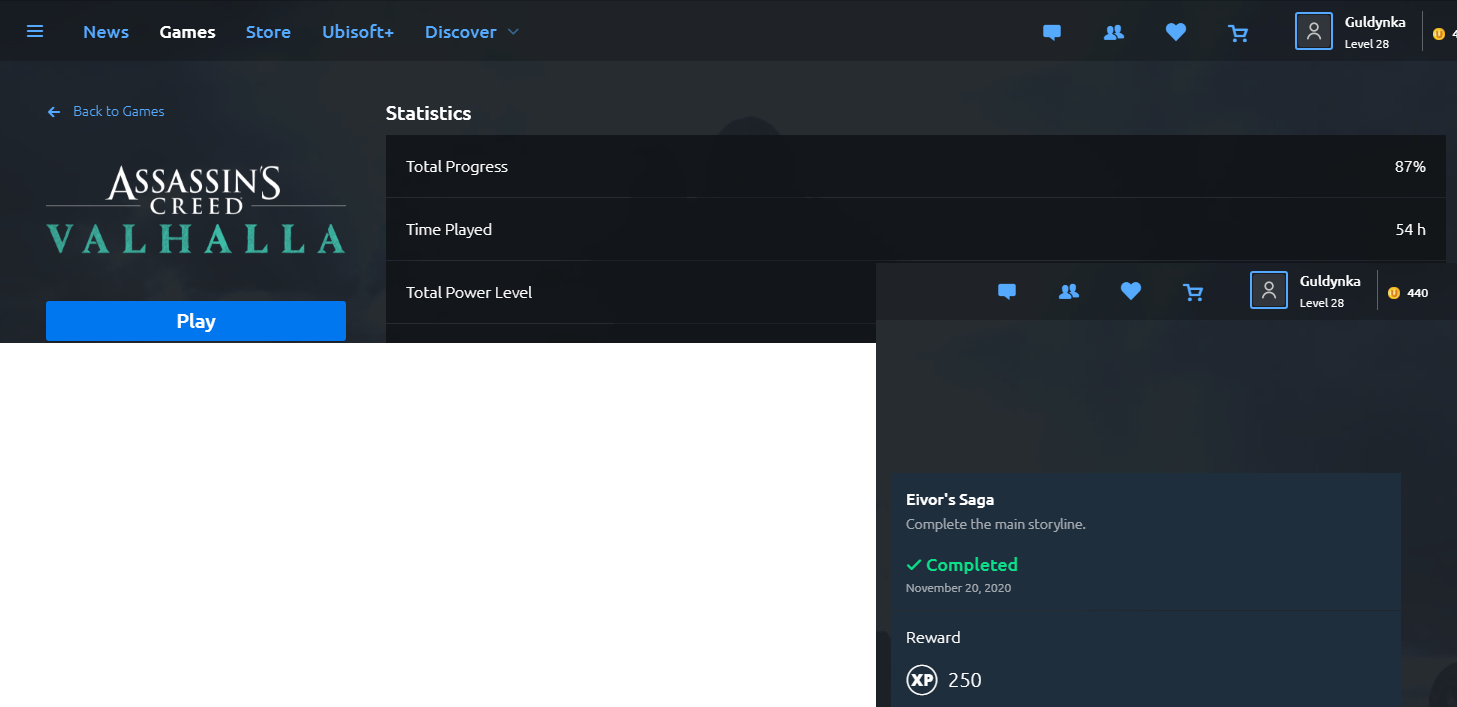Click Level 28 in overlay bar
The height and width of the screenshot is (707, 1457).
click(x=1322, y=303)
